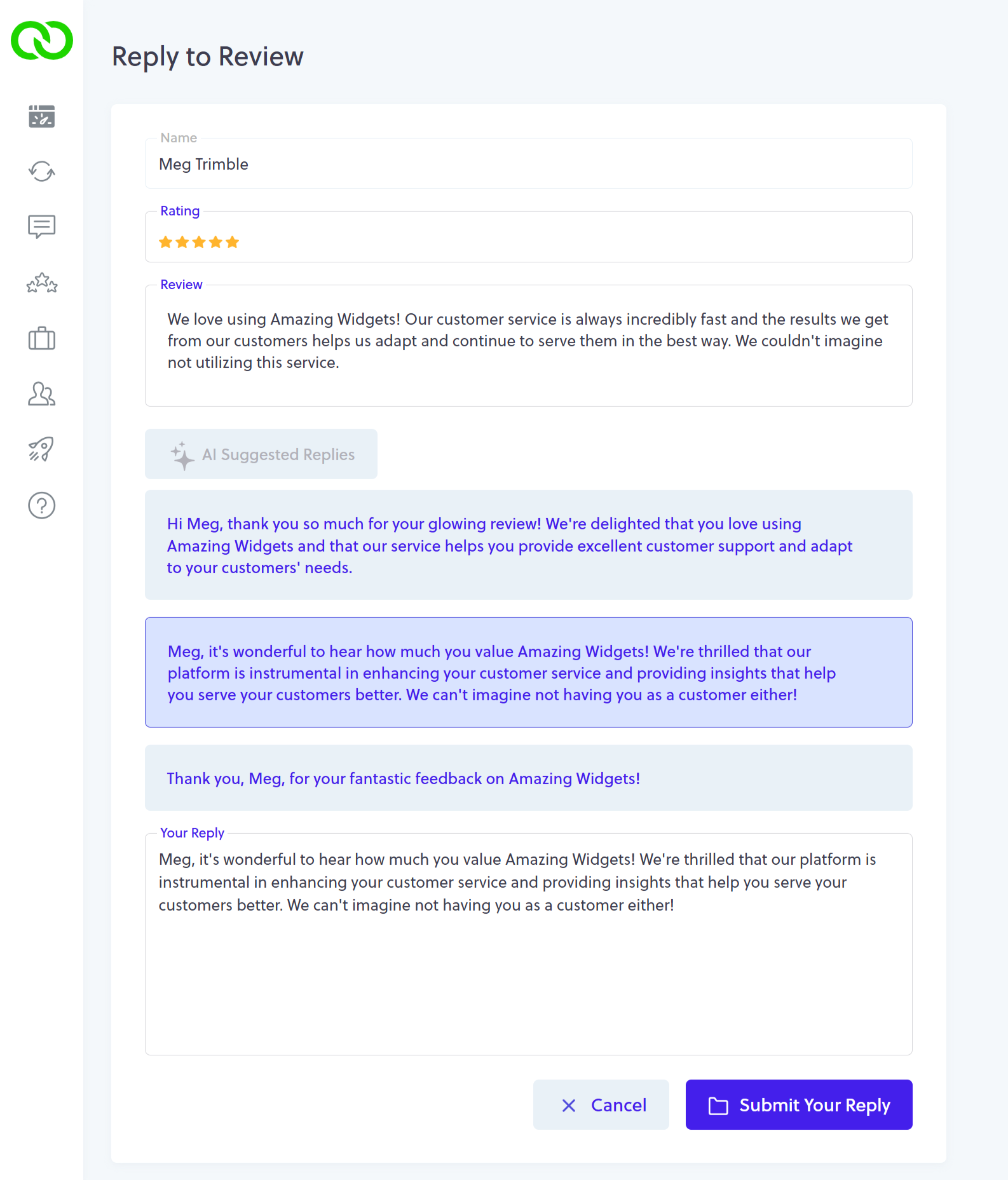Image resolution: width=1008 pixels, height=1180 pixels.
Task: Click the AI Suggested Replies button
Action: 261,454
